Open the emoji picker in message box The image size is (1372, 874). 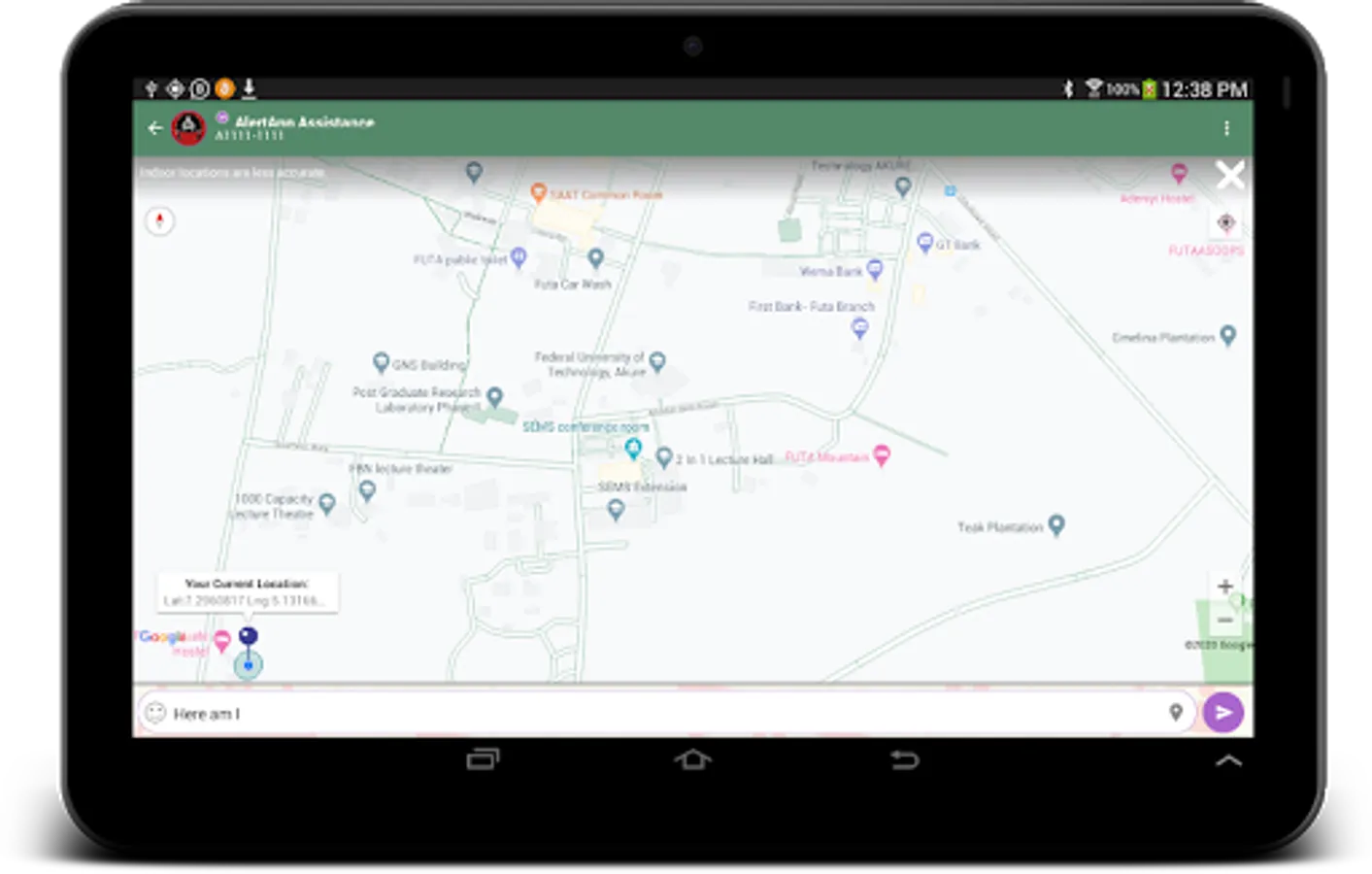154,713
